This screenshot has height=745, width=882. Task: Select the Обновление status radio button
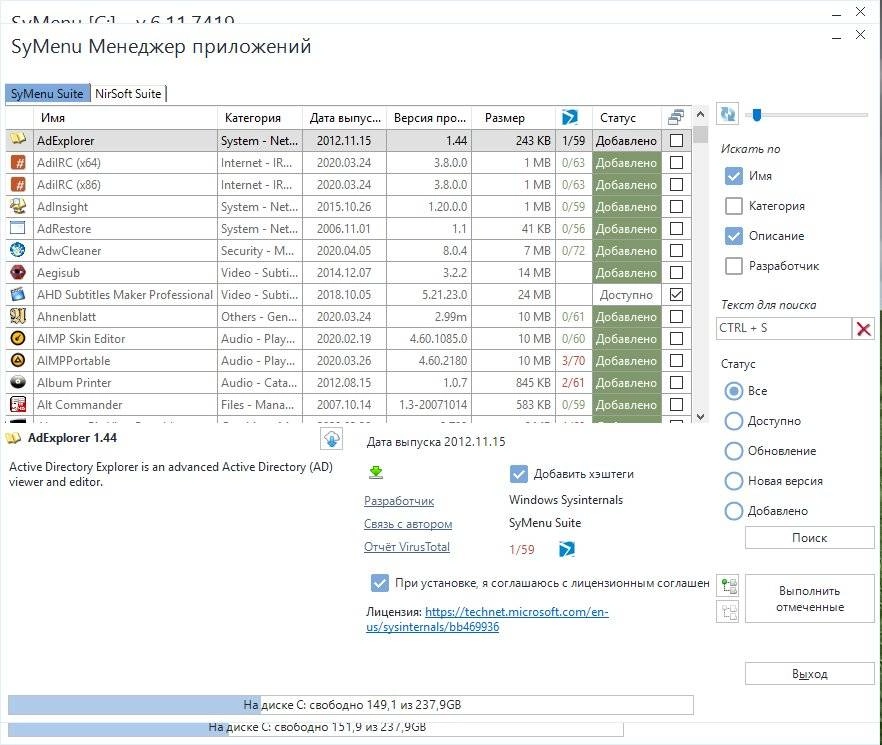pos(734,451)
